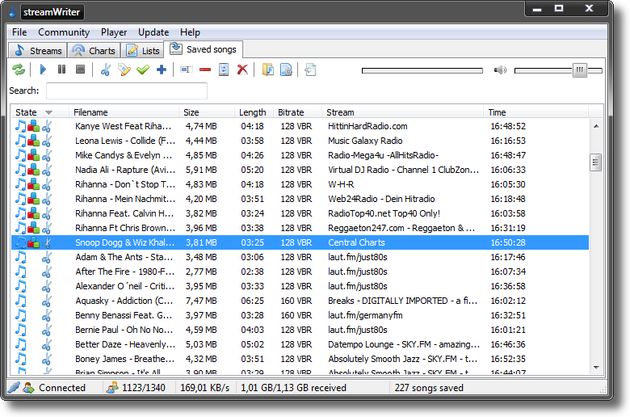This screenshot has height=417, width=630.
Task: Click the scissors cut-song toolbar icon
Action: click(105, 70)
